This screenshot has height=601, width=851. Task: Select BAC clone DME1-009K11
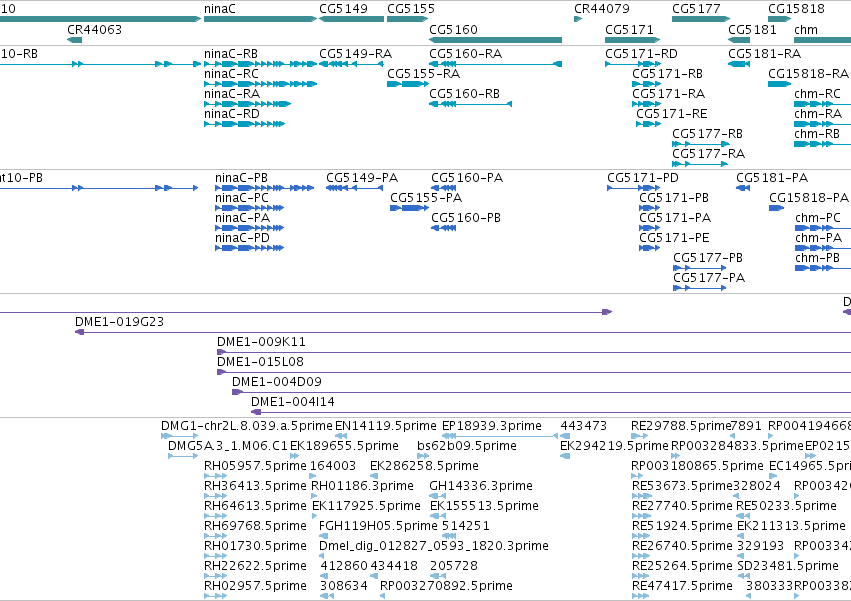(x=534, y=352)
